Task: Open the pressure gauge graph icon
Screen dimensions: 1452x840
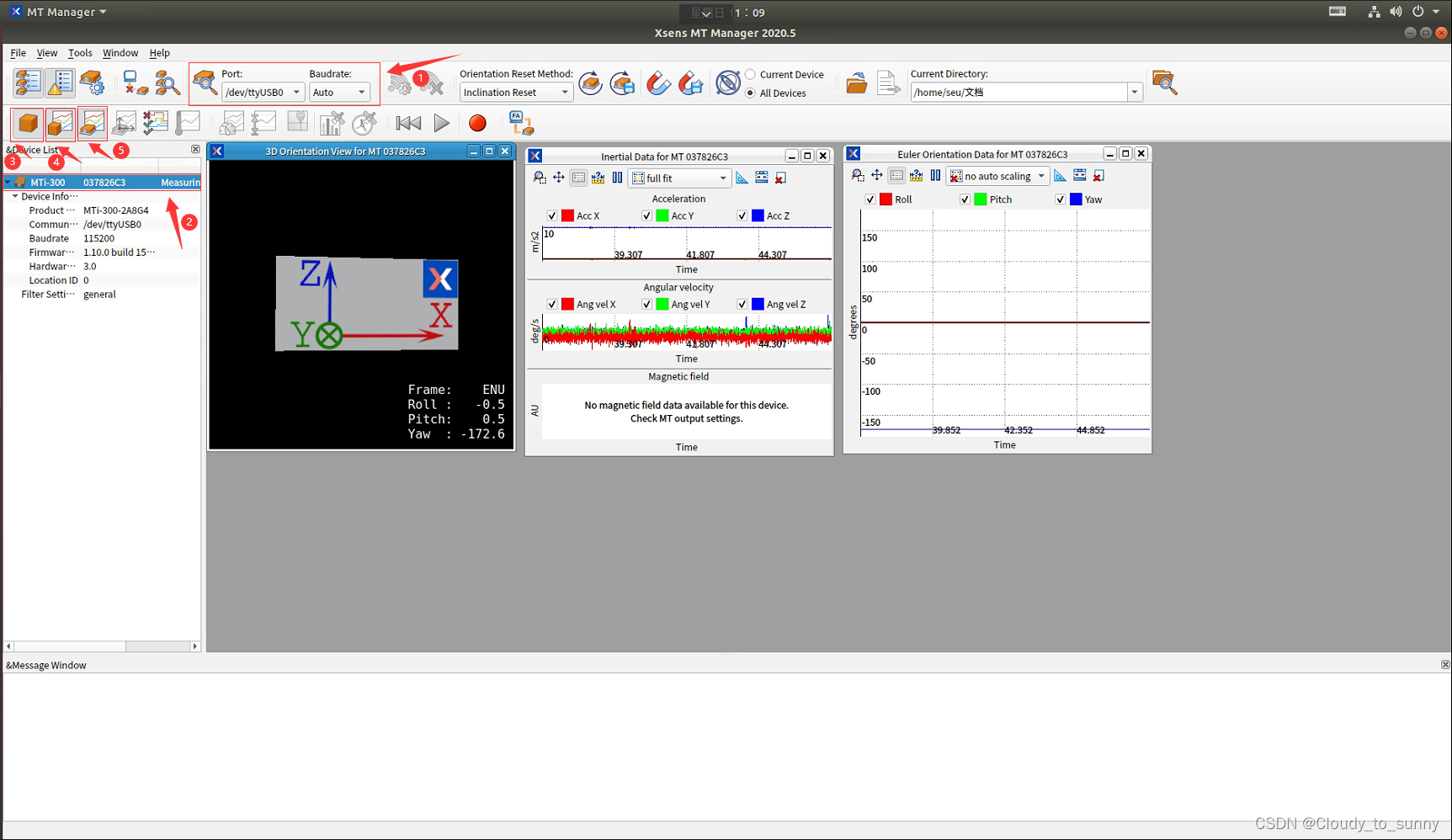Action: (231, 124)
